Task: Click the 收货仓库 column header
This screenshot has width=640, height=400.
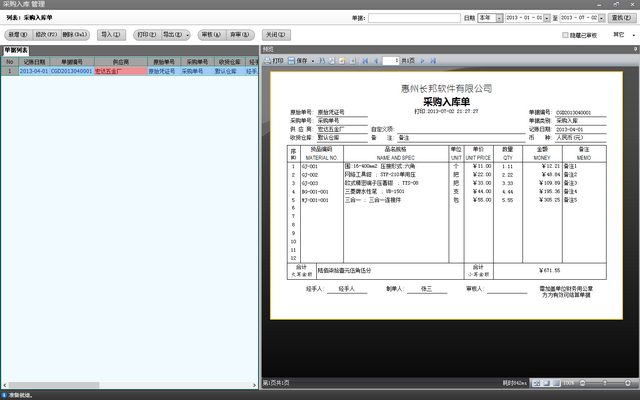Action: click(230, 62)
